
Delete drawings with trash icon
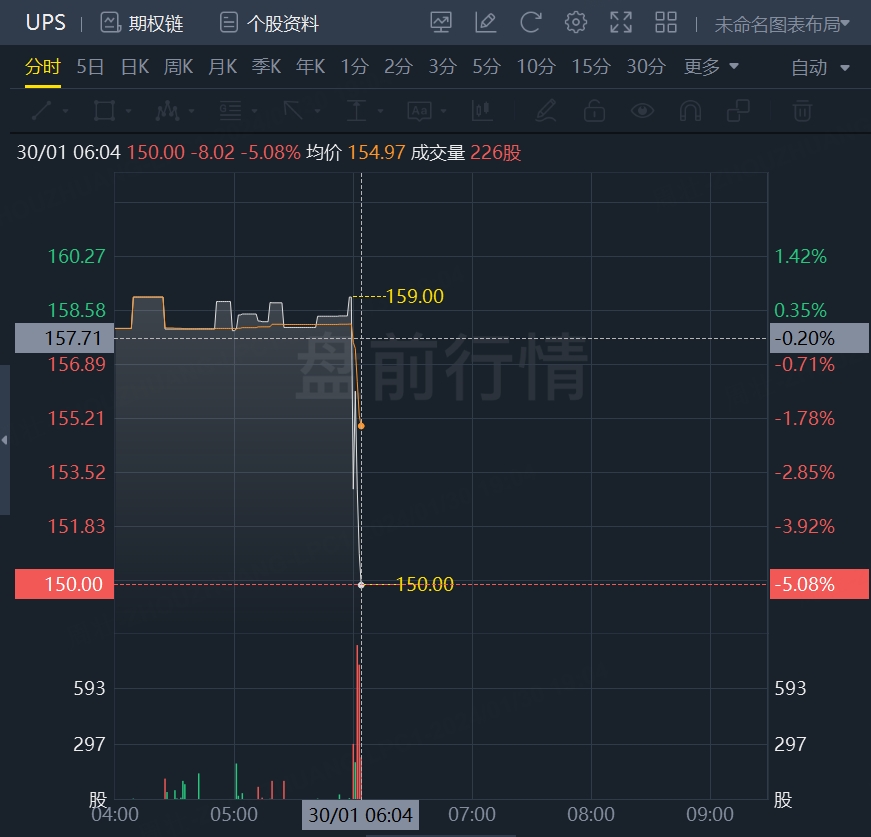coord(802,110)
